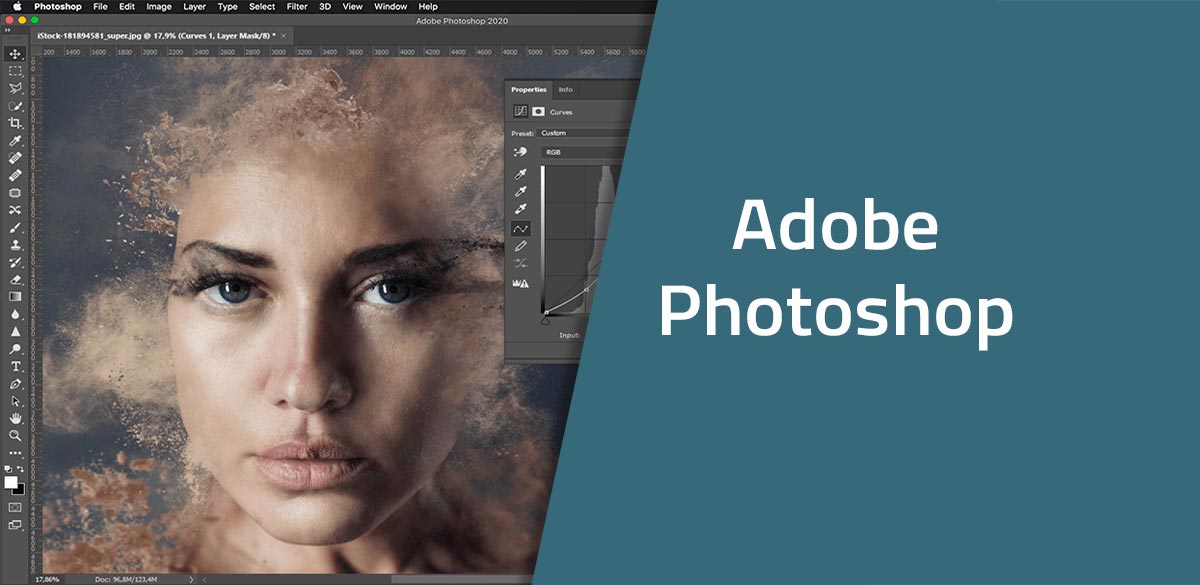
Task: Open the Preset dropdown showing Custom
Action: (x=583, y=132)
